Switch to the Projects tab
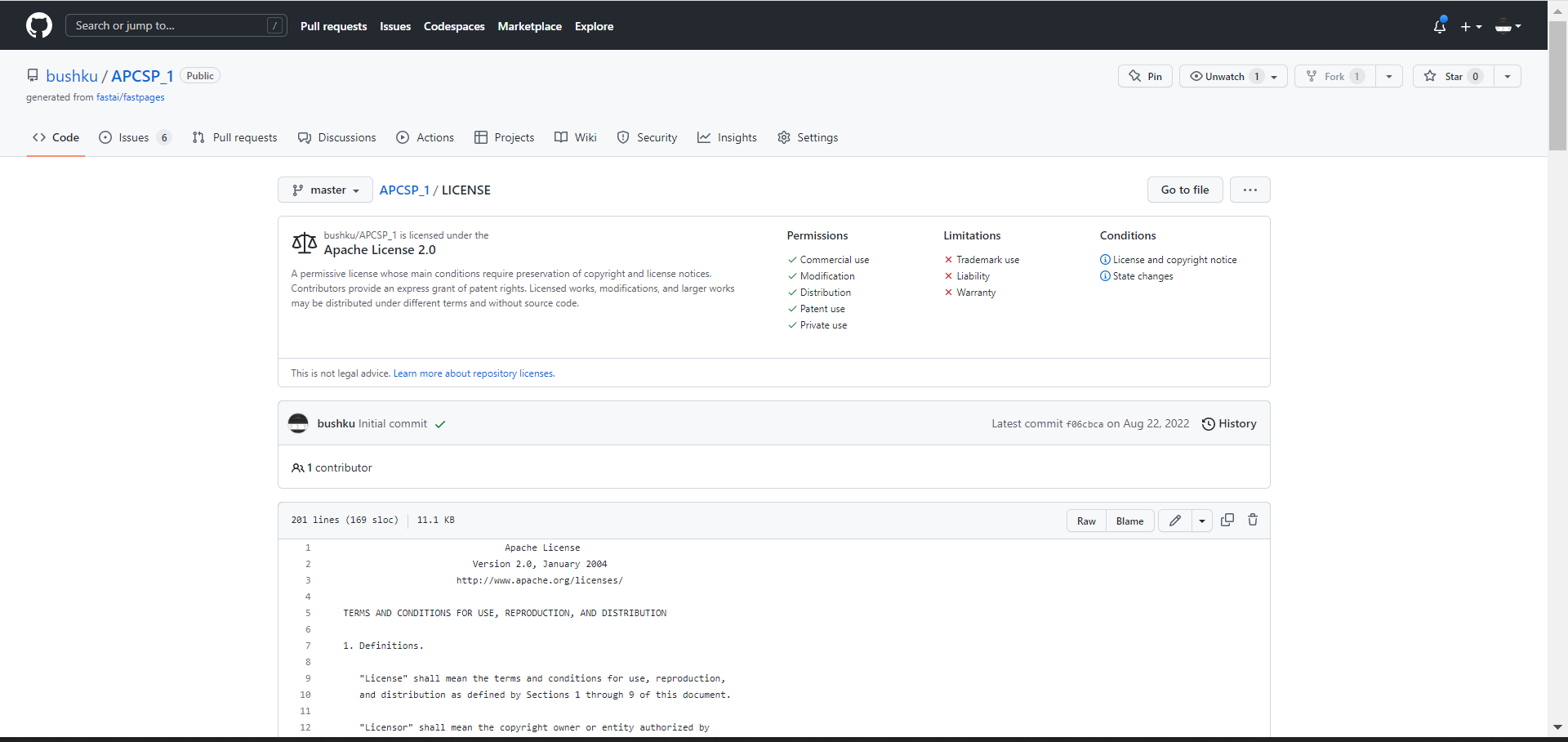Screen dimensions: 1568x742 click(x=505, y=137)
